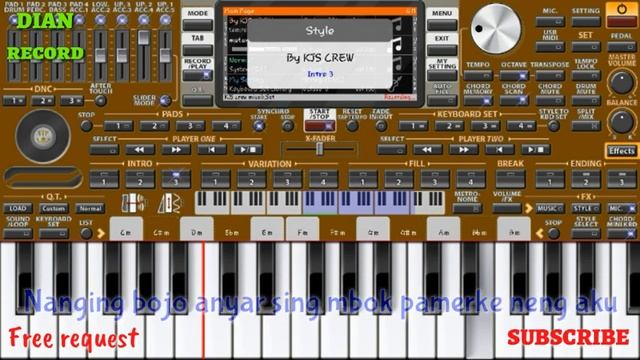This screenshot has width=640, height=360.
Task: Click the Cm chord pad
Action: pos(126,229)
